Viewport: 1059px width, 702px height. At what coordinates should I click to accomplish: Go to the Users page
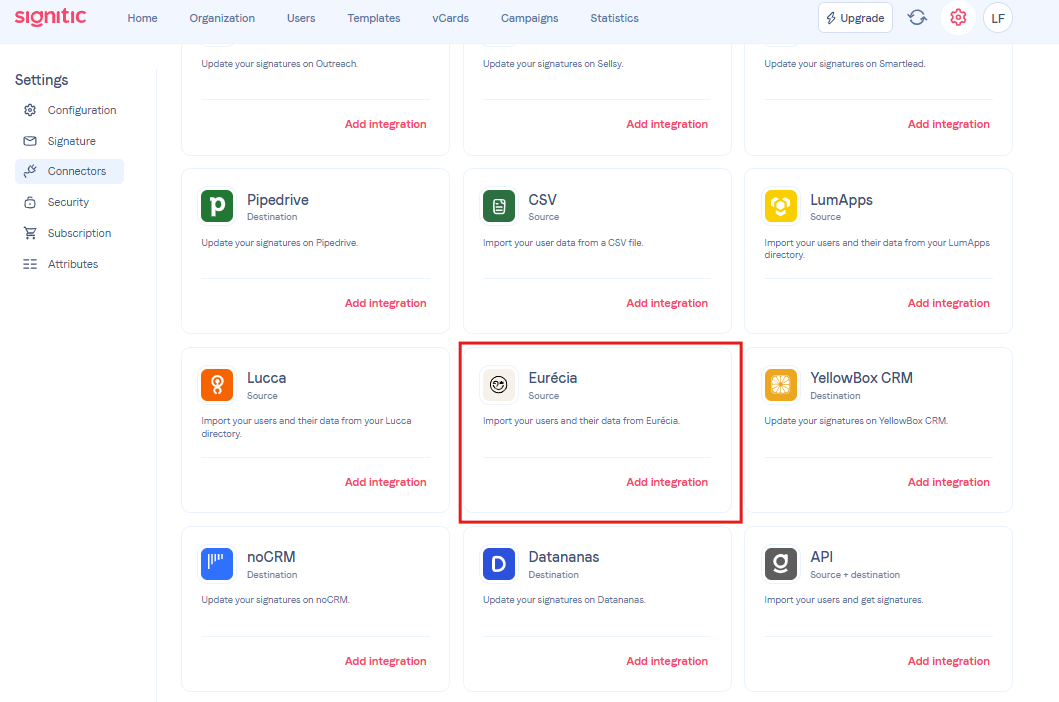(301, 18)
